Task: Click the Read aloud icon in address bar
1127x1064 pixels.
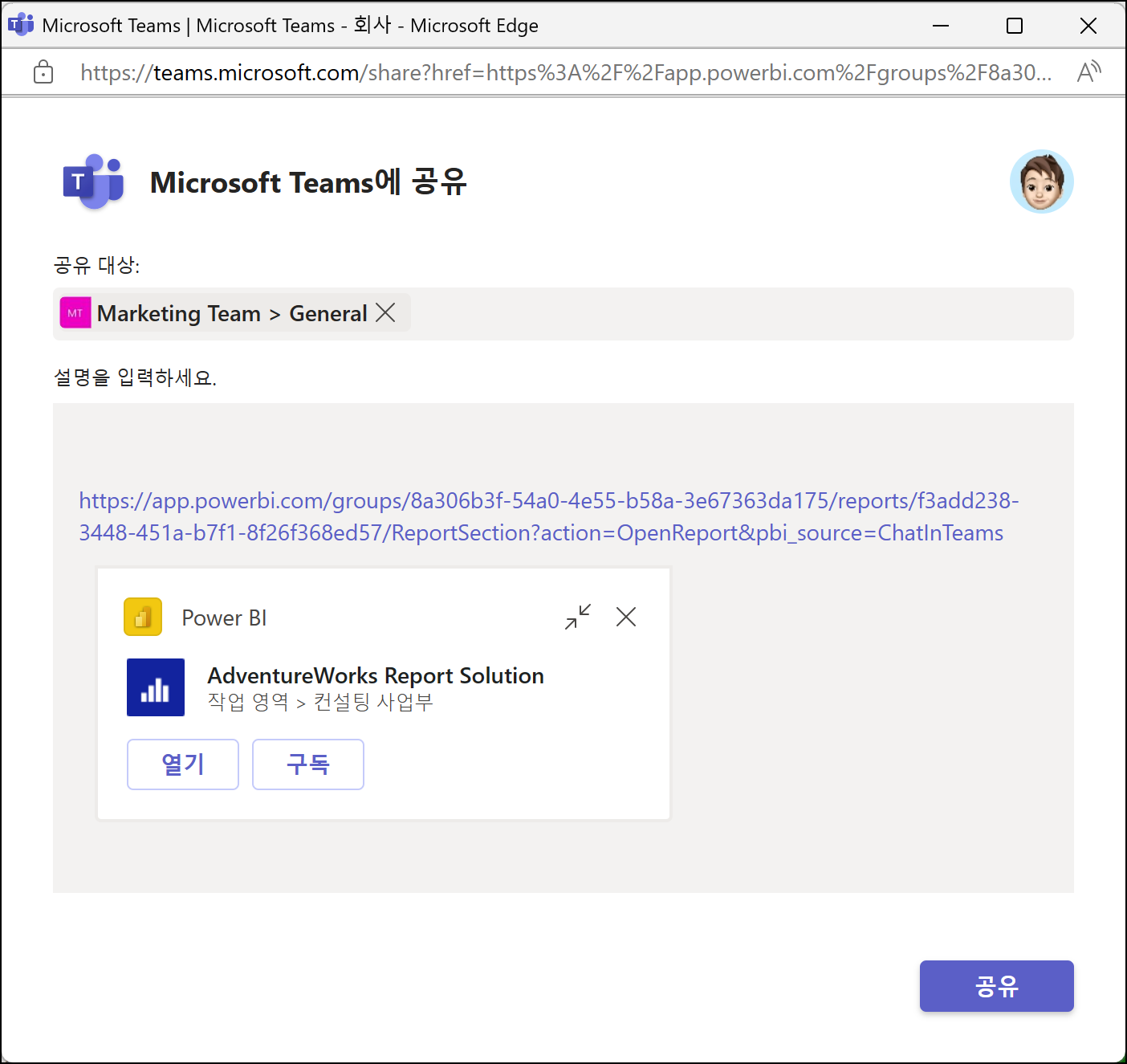Action: [1088, 72]
